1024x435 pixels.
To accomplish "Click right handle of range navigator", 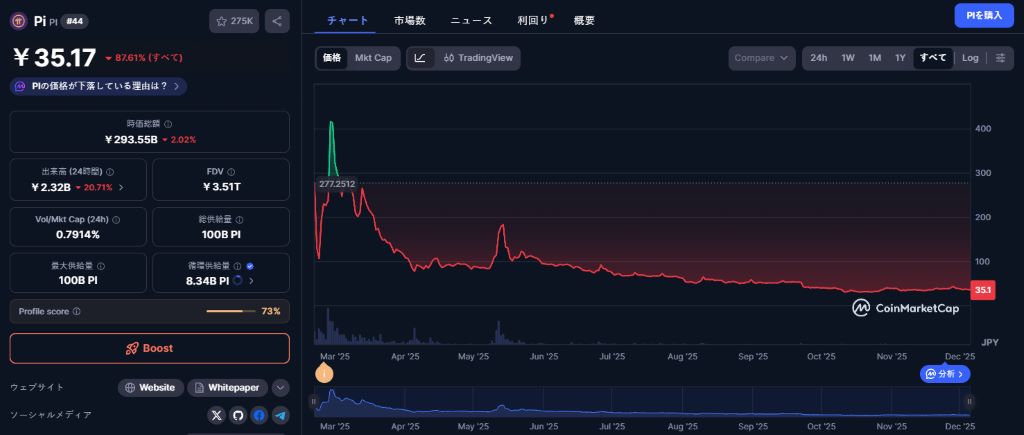I will [970, 401].
